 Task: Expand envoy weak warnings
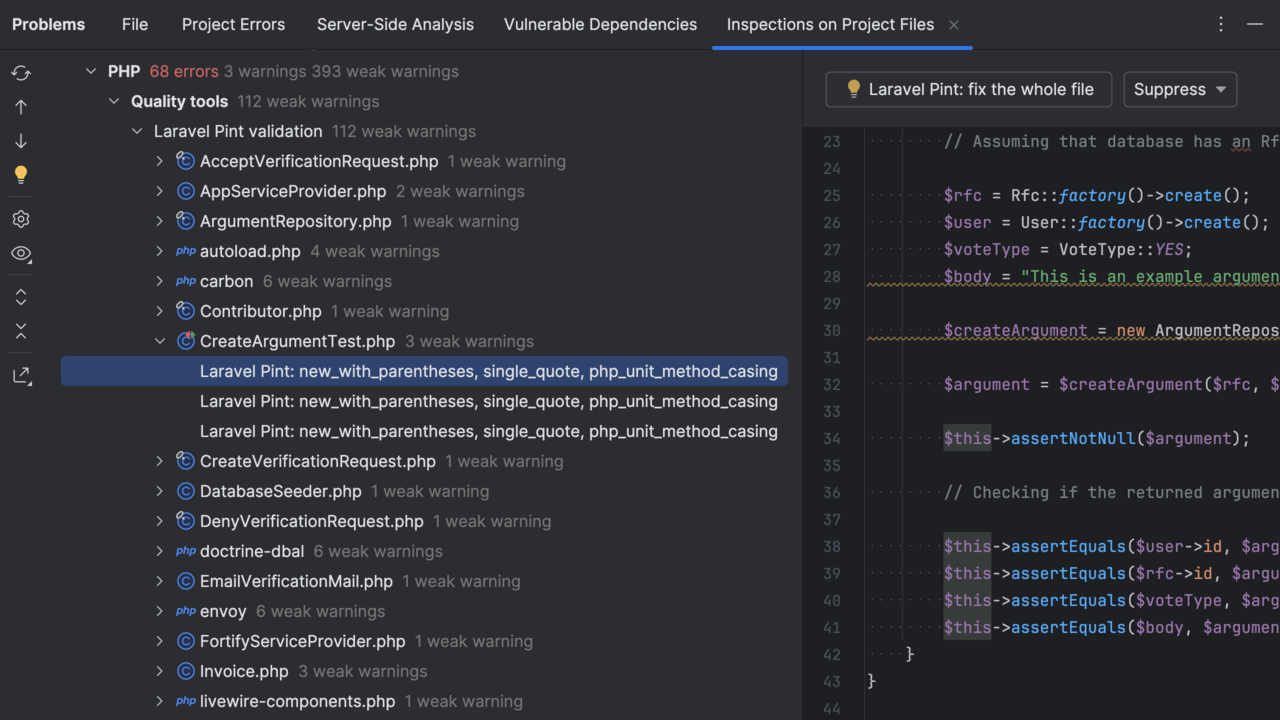click(160, 611)
